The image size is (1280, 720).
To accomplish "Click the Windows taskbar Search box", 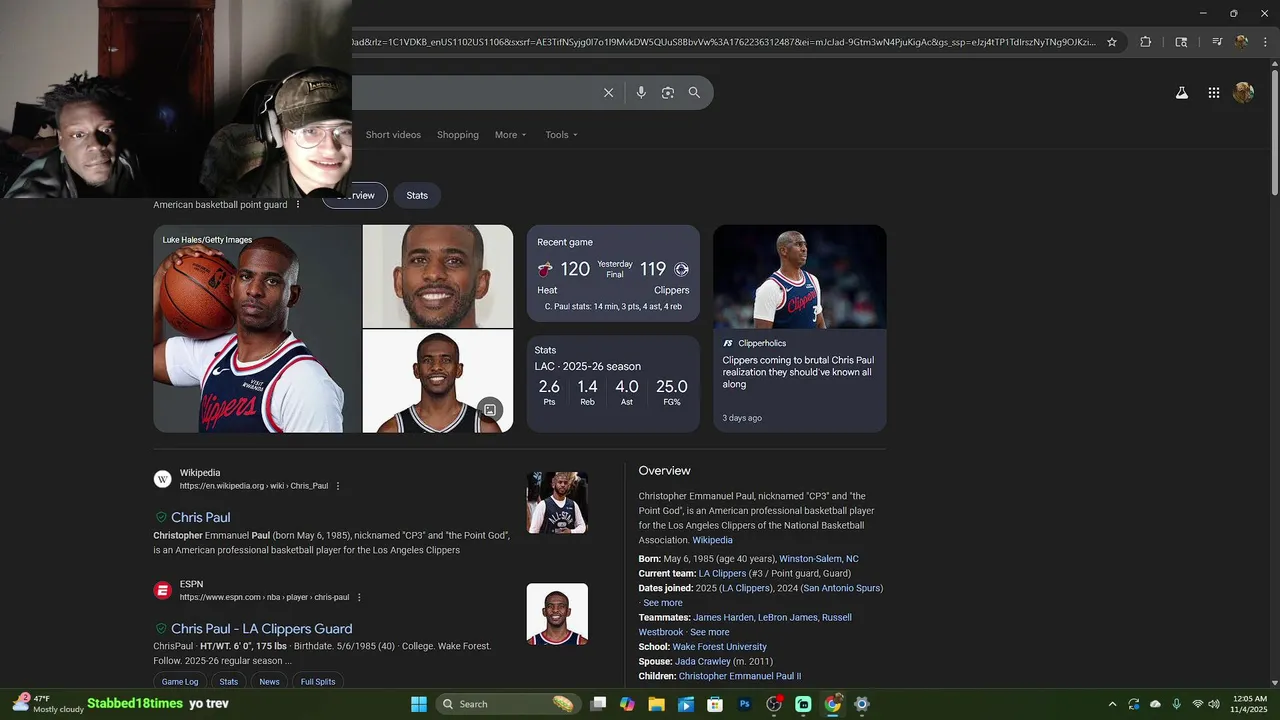I will click(x=509, y=704).
